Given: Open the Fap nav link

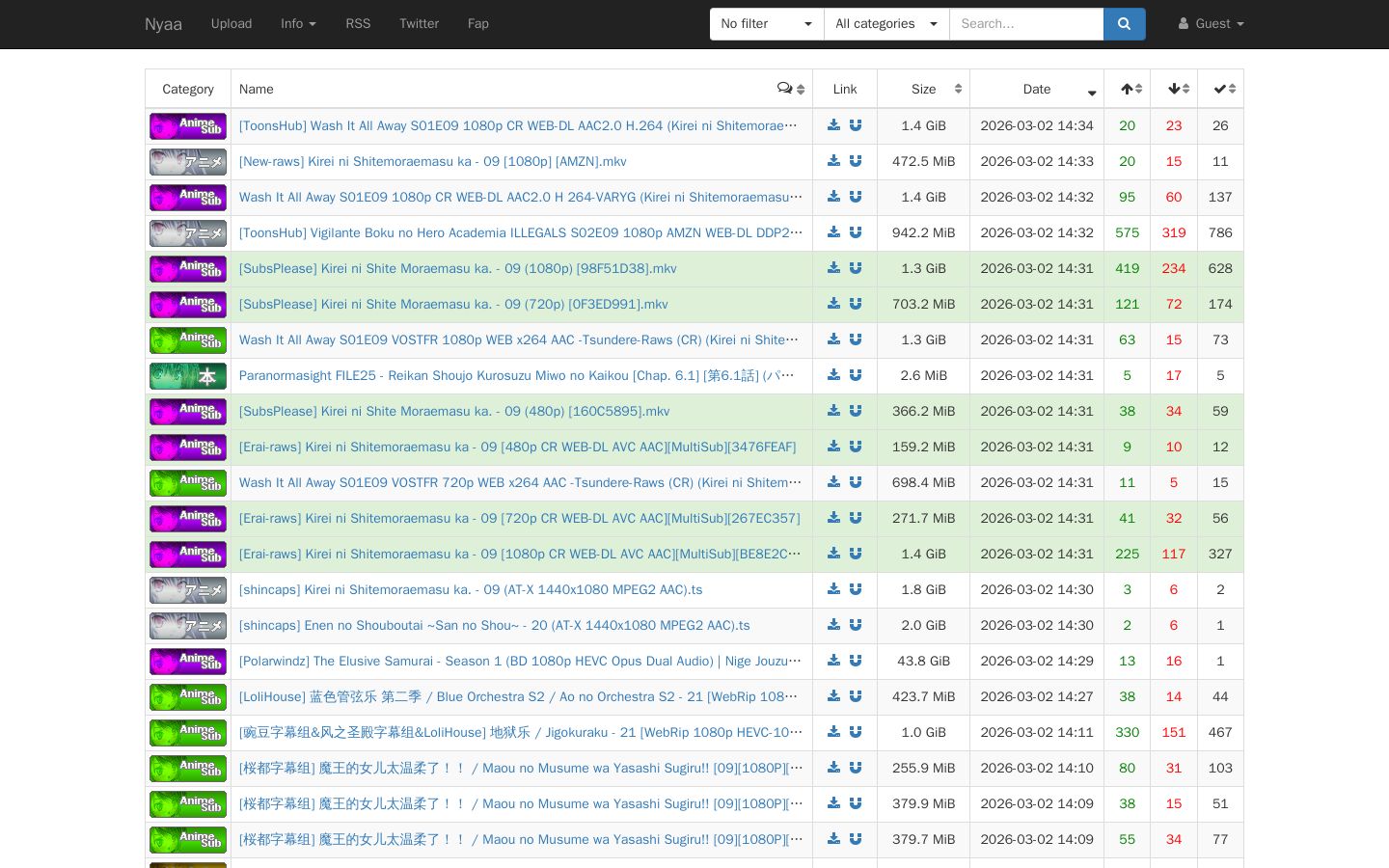Looking at the screenshot, I should pyautogui.click(x=478, y=24).
